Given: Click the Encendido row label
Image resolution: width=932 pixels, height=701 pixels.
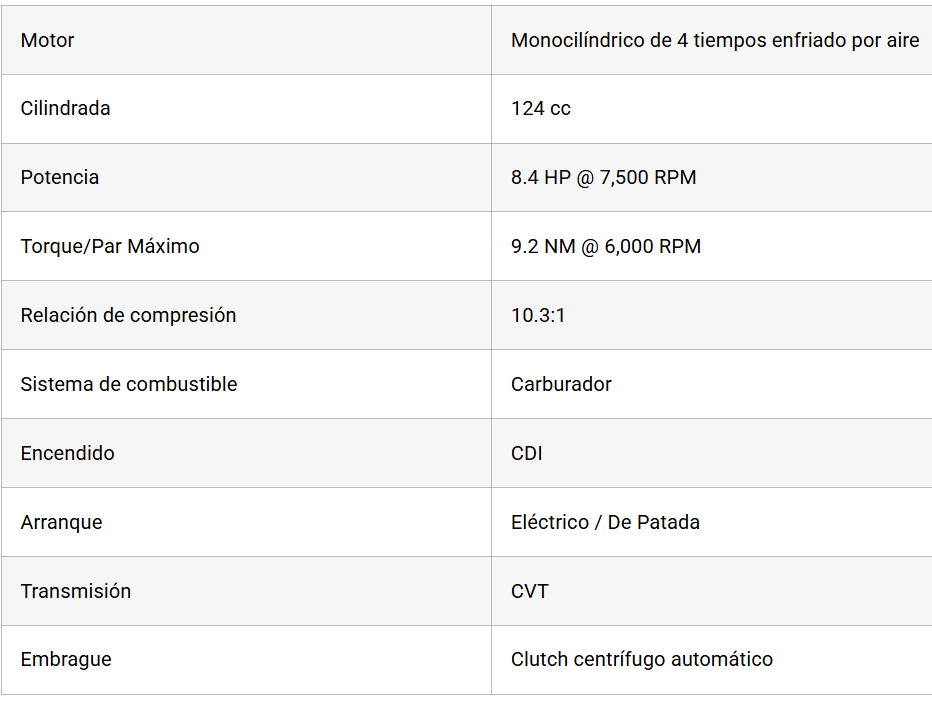Looking at the screenshot, I should click(67, 453).
